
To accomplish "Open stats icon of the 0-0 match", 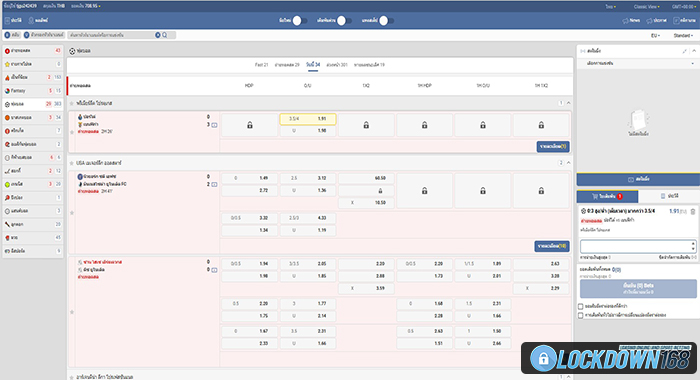I will pyautogui.click(x=214, y=270).
